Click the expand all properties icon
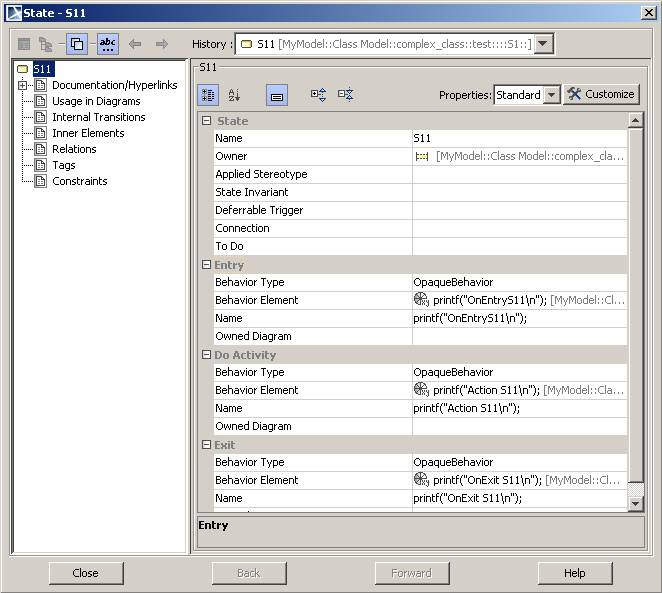Screen dimensions: 662x593 point(318,95)
